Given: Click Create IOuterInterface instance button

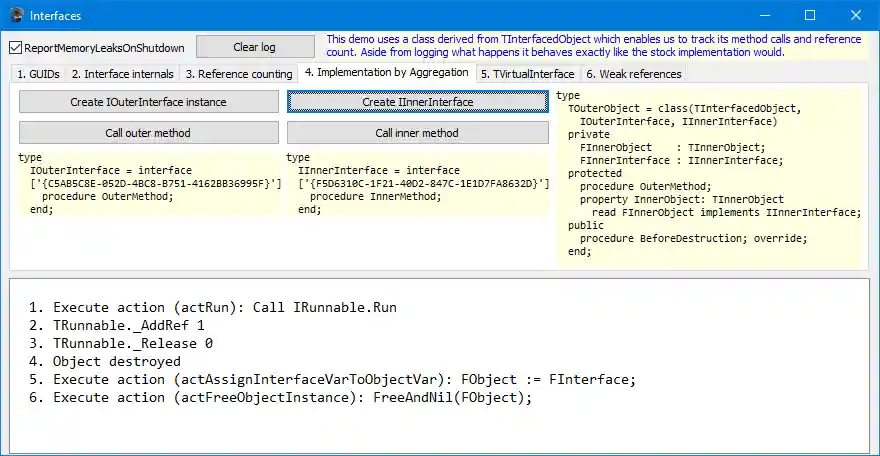Looking at the screenshot, I should (x=149, y=102).
